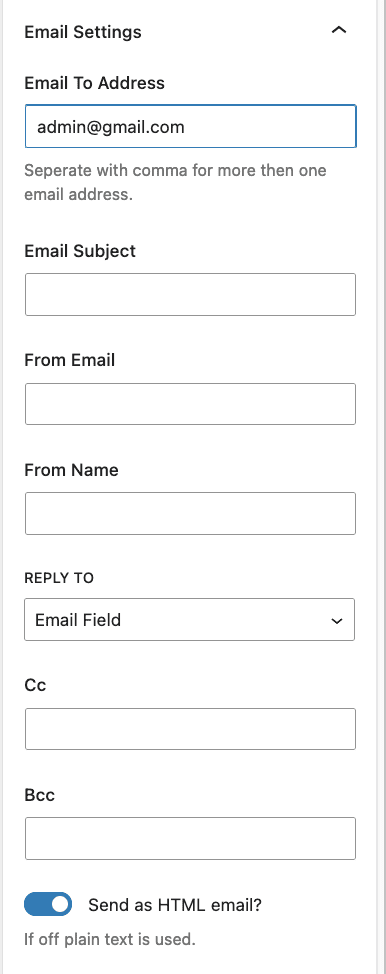Click the Email Settings panel heading
The width and height of the screenshot is (386, 974).
[x=83, y=32]
